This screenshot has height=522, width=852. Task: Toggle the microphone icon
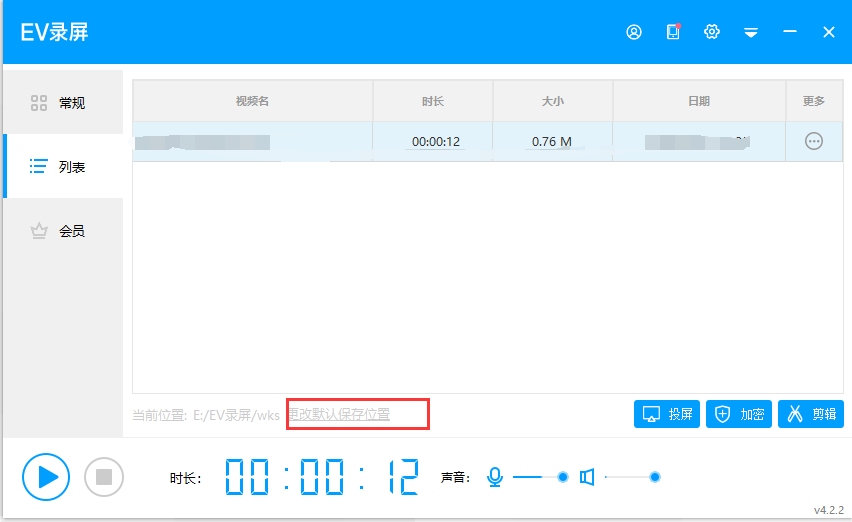[494, 477]
